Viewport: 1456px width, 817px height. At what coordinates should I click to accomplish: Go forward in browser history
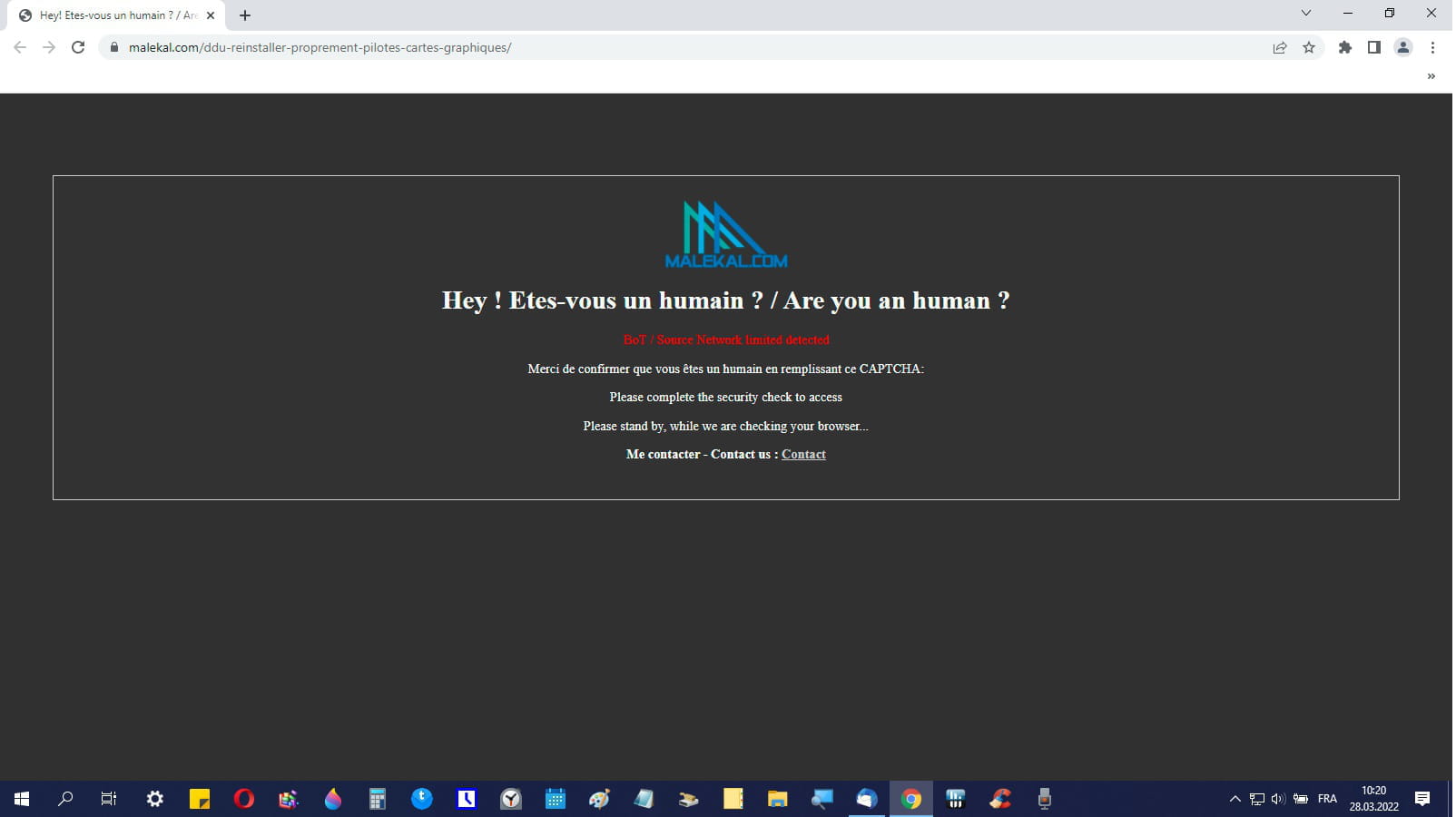[x=49, y=47]
